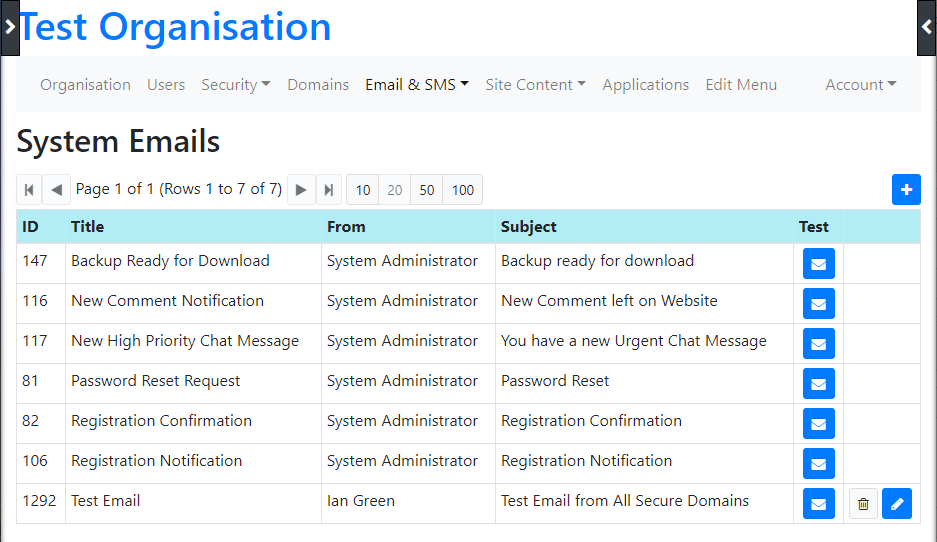
Task: Edit Test Email using pencil icon
Action: (896, 504)
